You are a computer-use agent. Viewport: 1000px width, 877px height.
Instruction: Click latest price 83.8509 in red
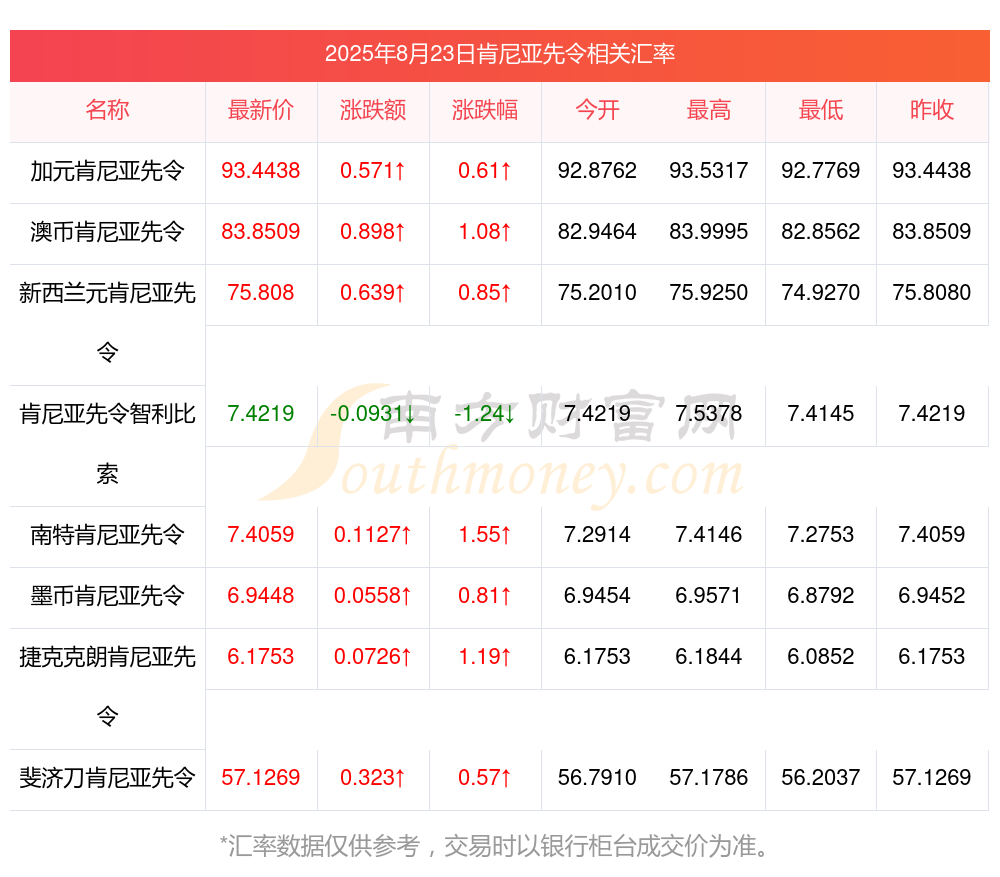(x=261, y=231)
